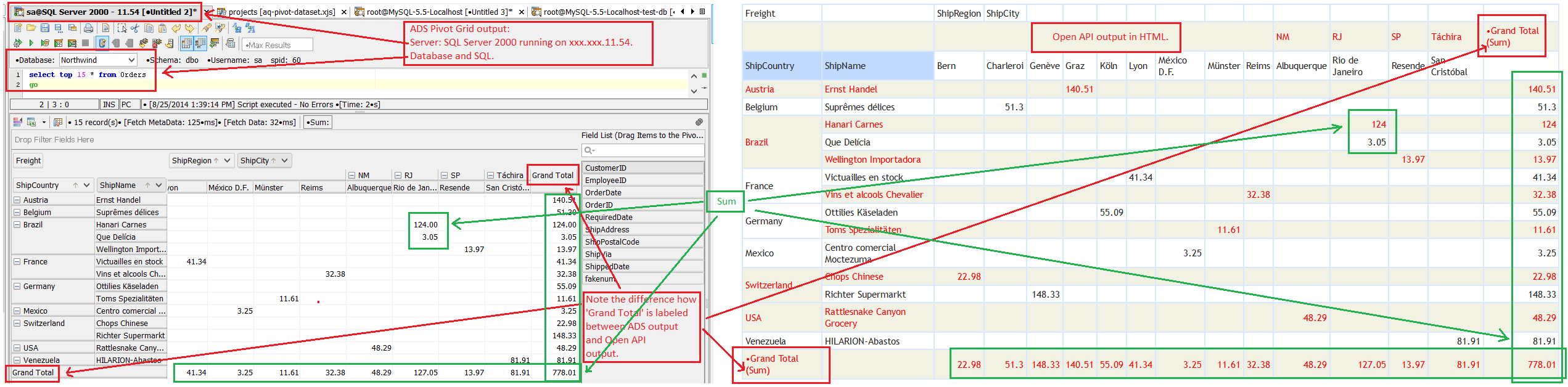This screenshot has height=387, width=1568.
Task: Click the Open folder icon
Action: (x=31, y=28)
